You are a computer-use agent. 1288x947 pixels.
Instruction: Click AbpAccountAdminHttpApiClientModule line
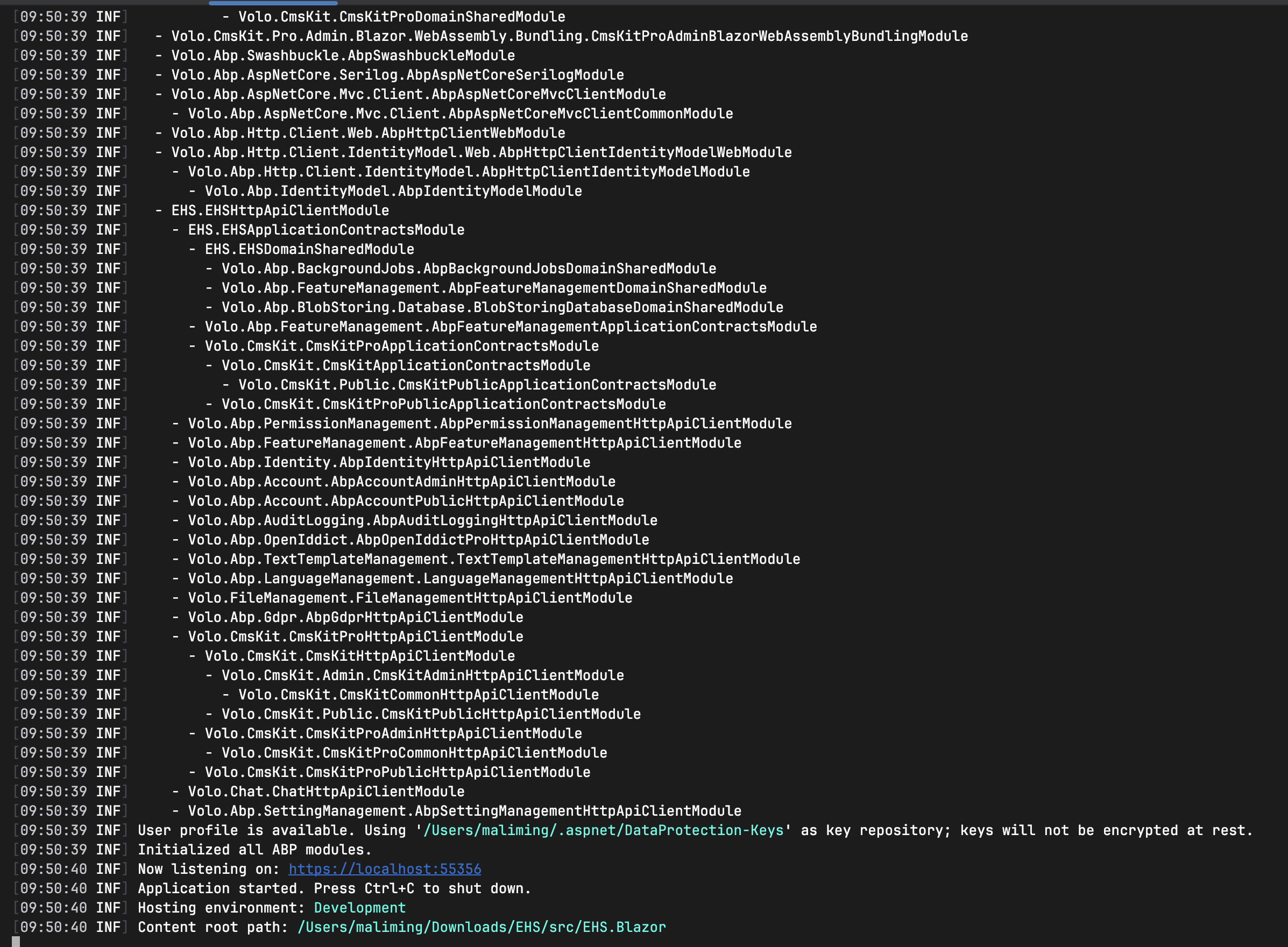(x=402, y=482)
